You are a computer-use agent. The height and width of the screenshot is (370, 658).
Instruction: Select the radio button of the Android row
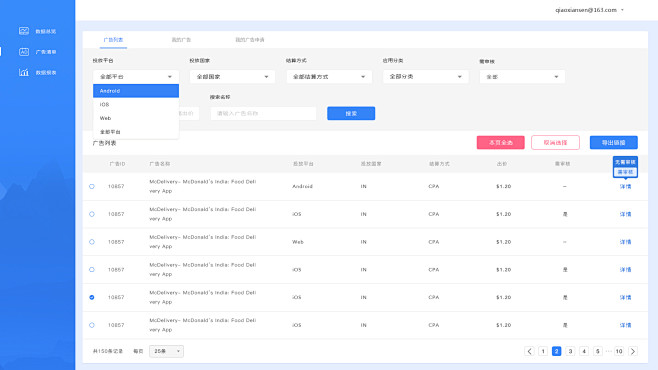92,186
